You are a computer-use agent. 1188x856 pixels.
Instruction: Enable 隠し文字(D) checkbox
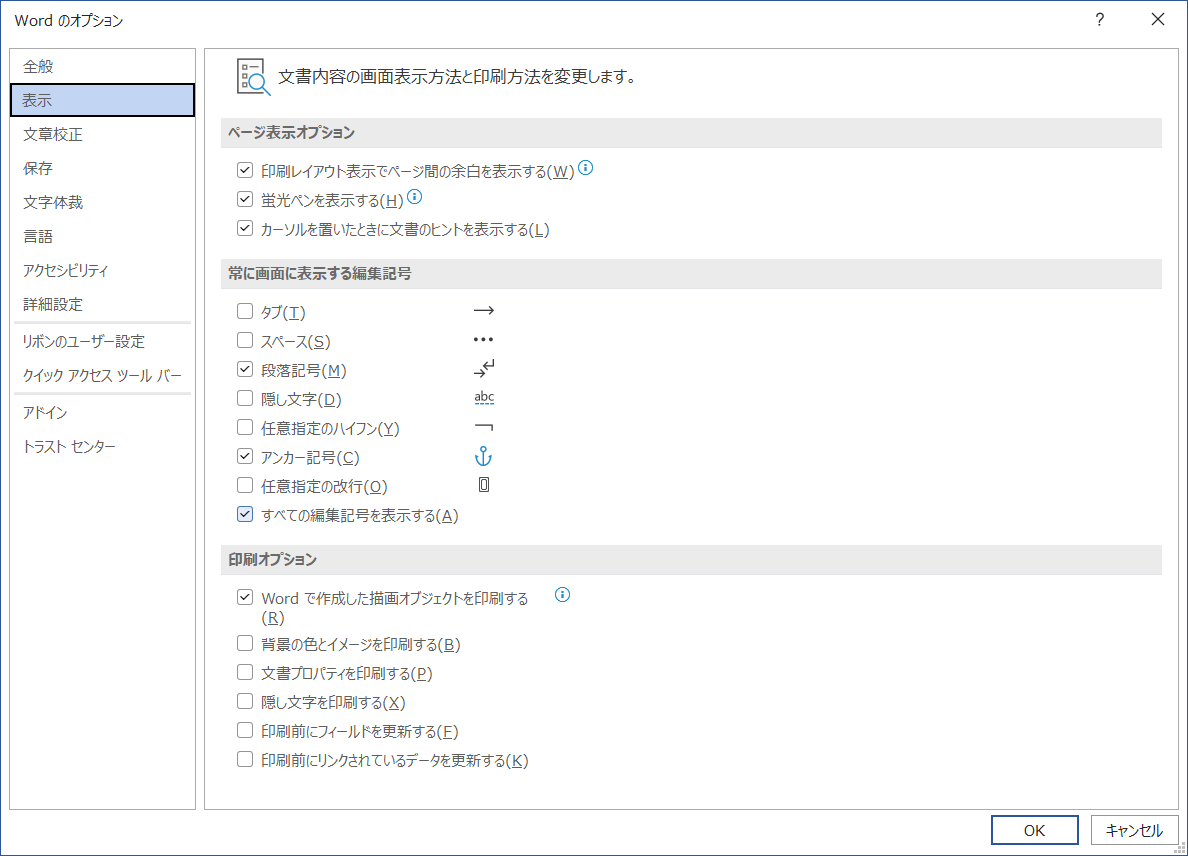(x=245, y=398)
